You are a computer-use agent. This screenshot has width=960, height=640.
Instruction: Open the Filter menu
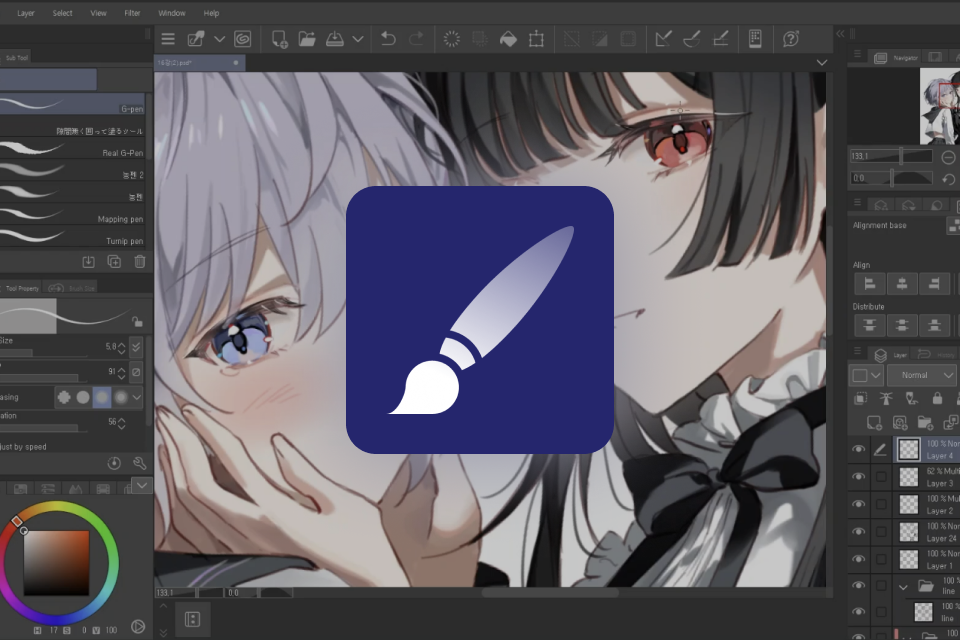pyautogui.click(x=132, y=13)
